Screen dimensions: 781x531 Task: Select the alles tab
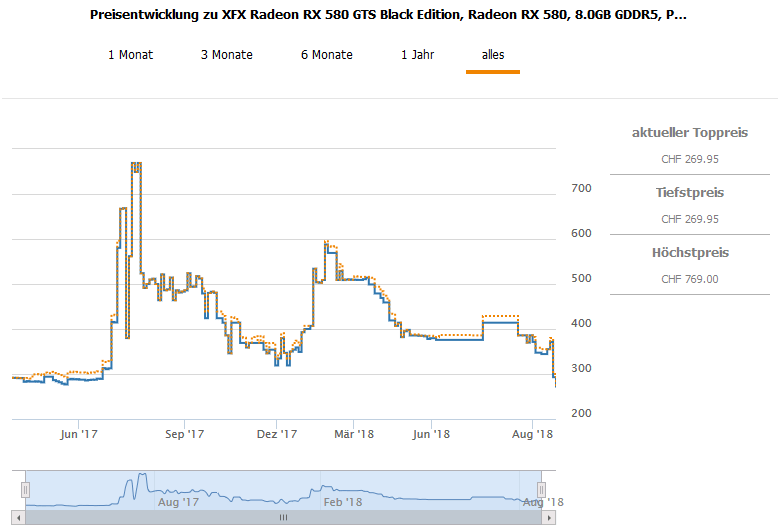click(x=493, y=55)
